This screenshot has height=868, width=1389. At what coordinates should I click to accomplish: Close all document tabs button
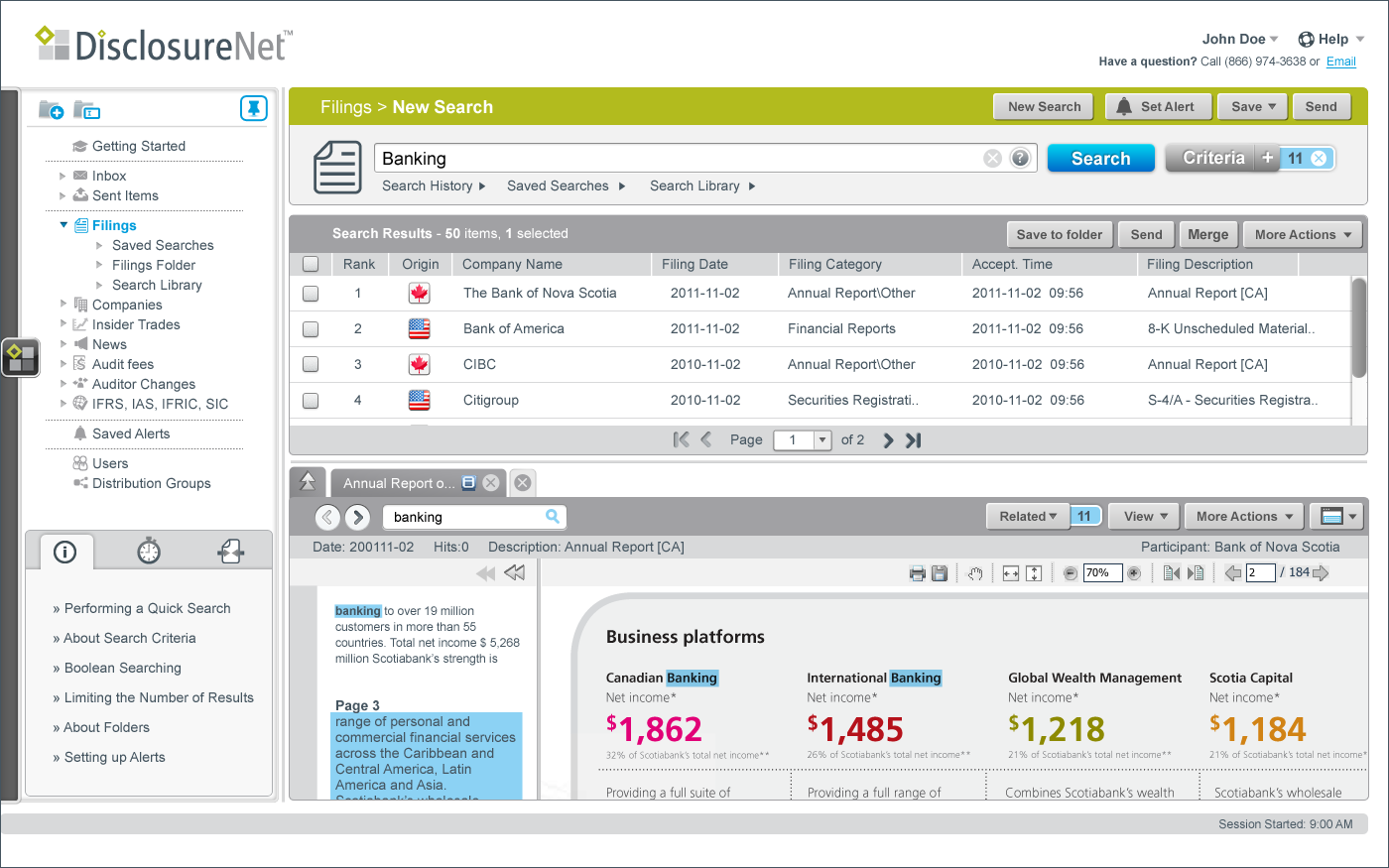click(523, 483)
